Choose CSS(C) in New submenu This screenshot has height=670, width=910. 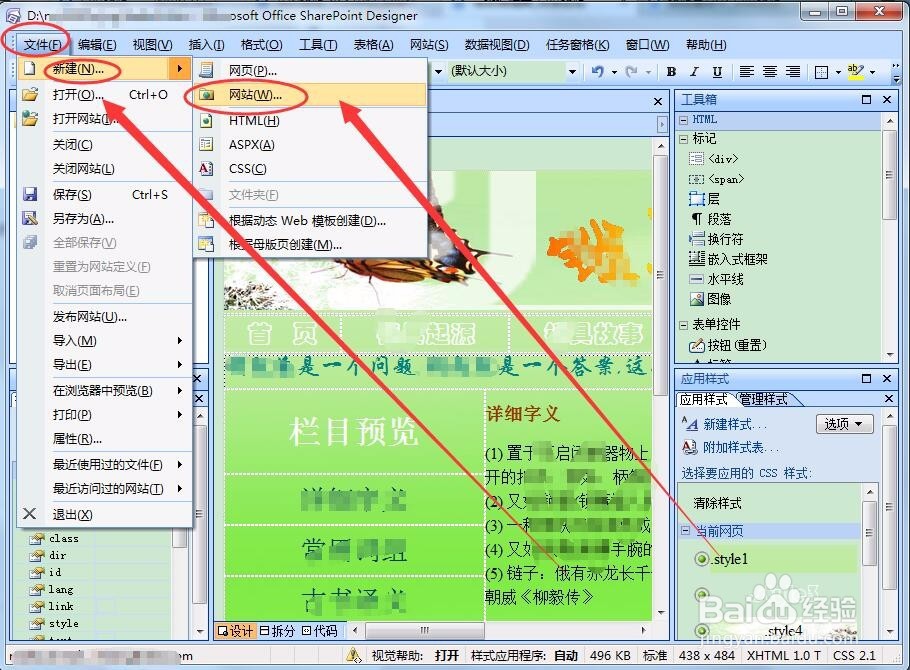pyautogui.click(x=310, y=169)
